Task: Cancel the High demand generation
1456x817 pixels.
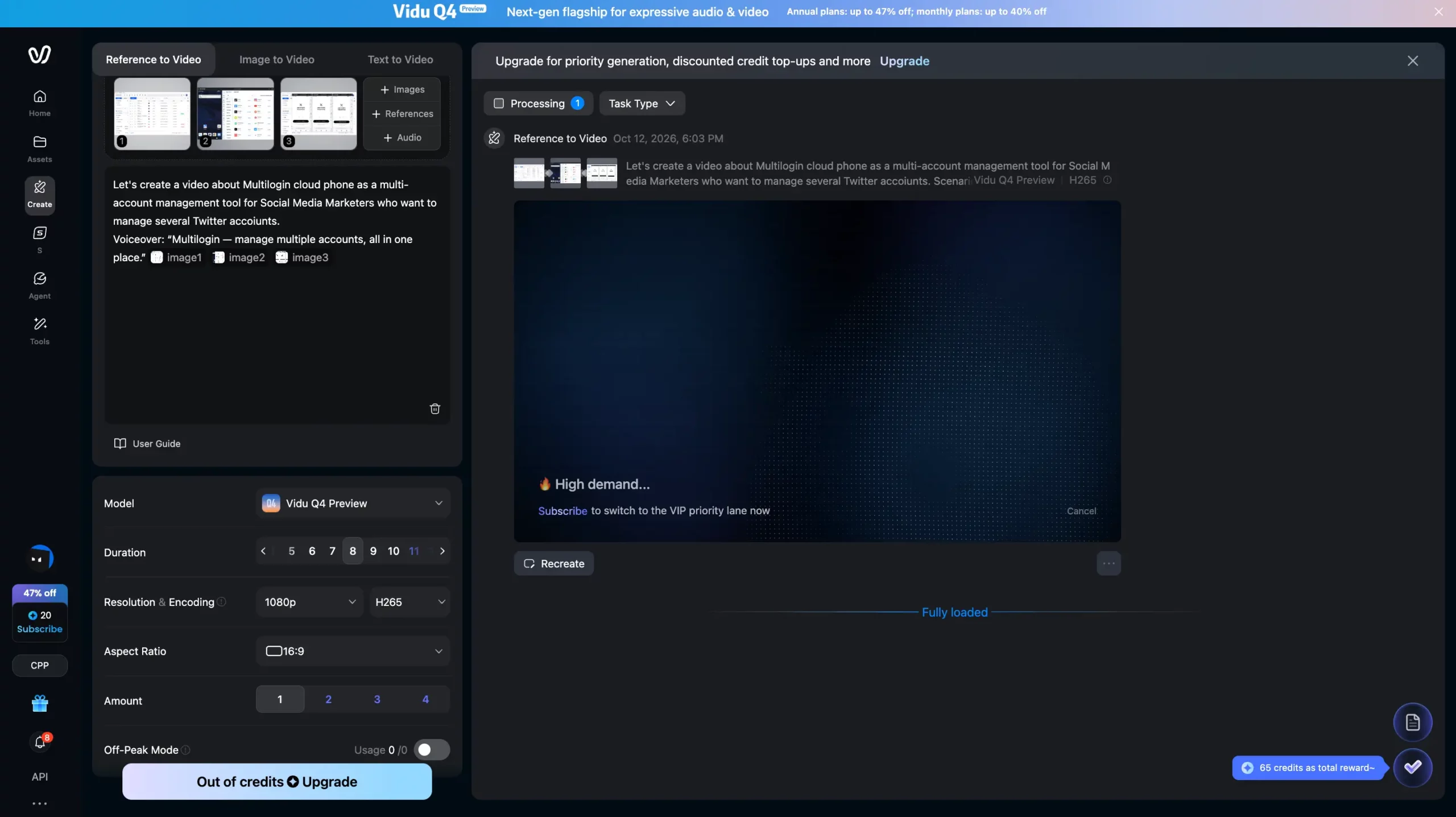Action: tap(1081, 511)
